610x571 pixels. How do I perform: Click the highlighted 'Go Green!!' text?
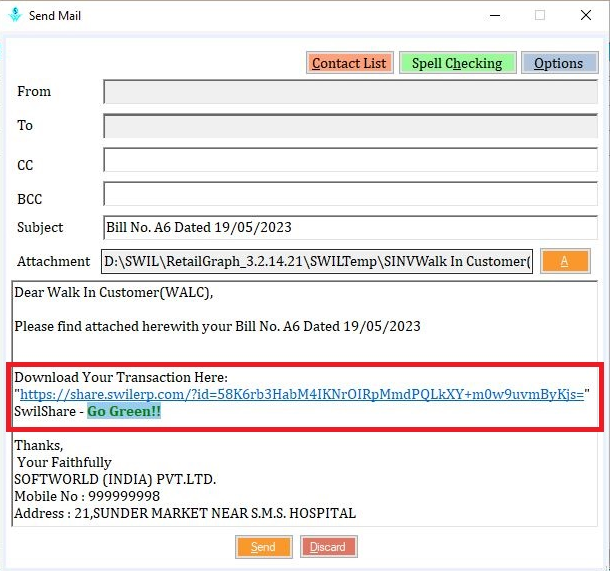tap(124, 412)
